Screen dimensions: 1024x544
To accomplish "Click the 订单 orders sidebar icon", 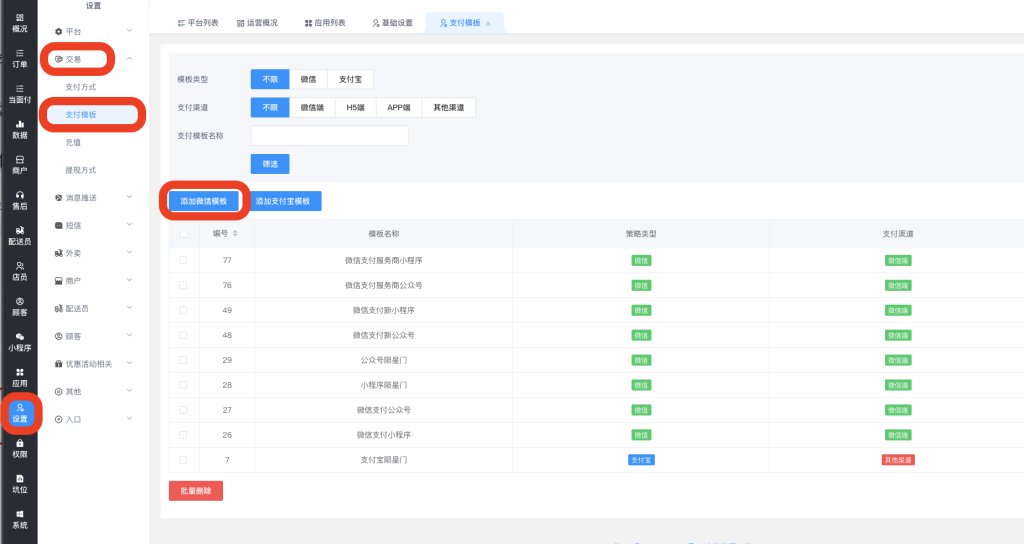I will pos(19,58).
